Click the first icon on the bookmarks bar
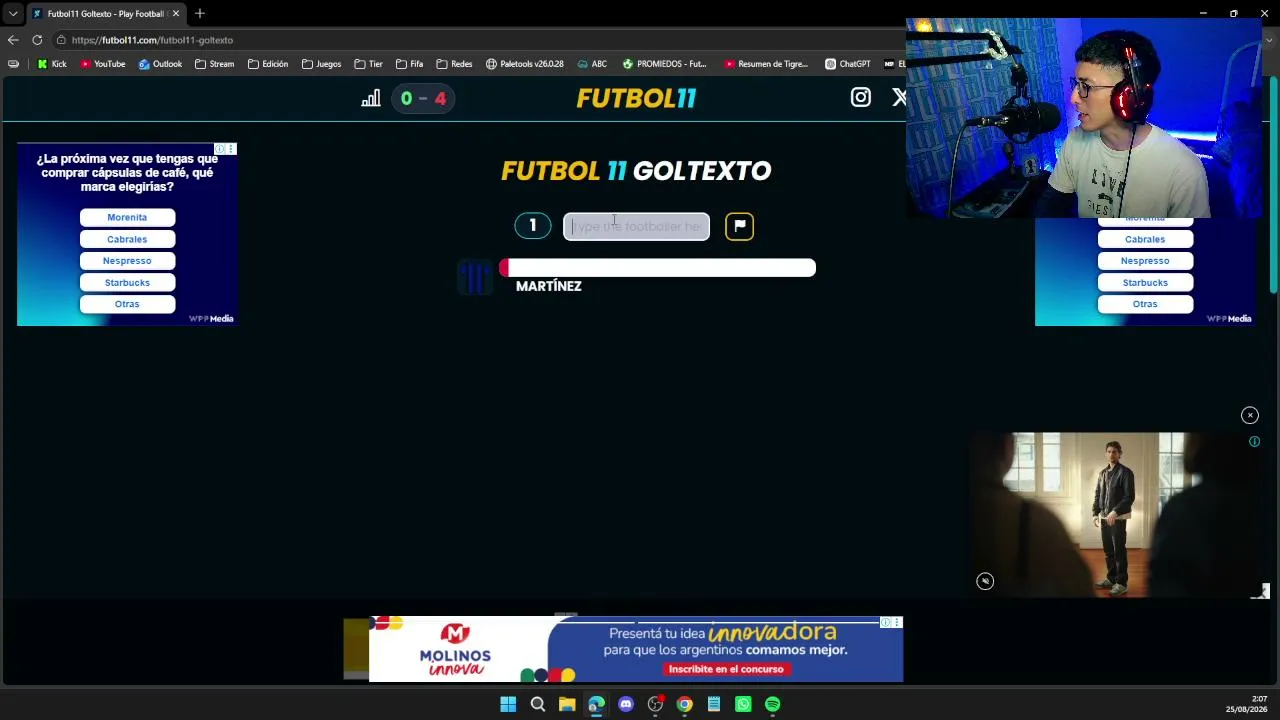Viewport: 1280px width, 720px height. click(13, 64)
